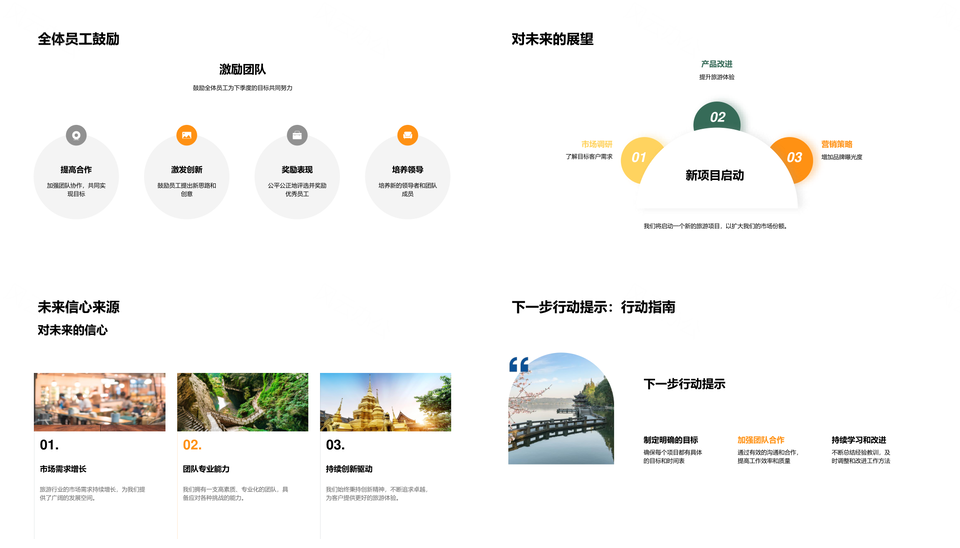Click the 03. number

(x=336, y=445)
